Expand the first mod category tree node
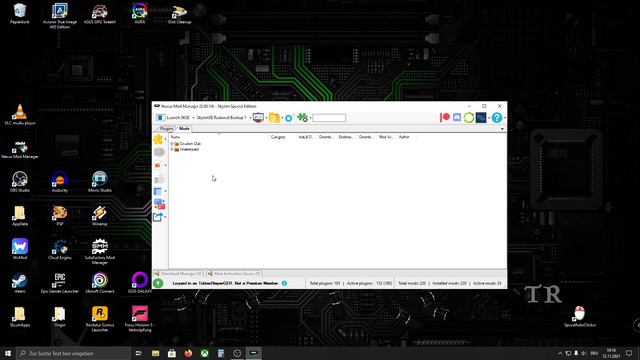This screenshot has width=640, height=360. (x=172, y=144)
